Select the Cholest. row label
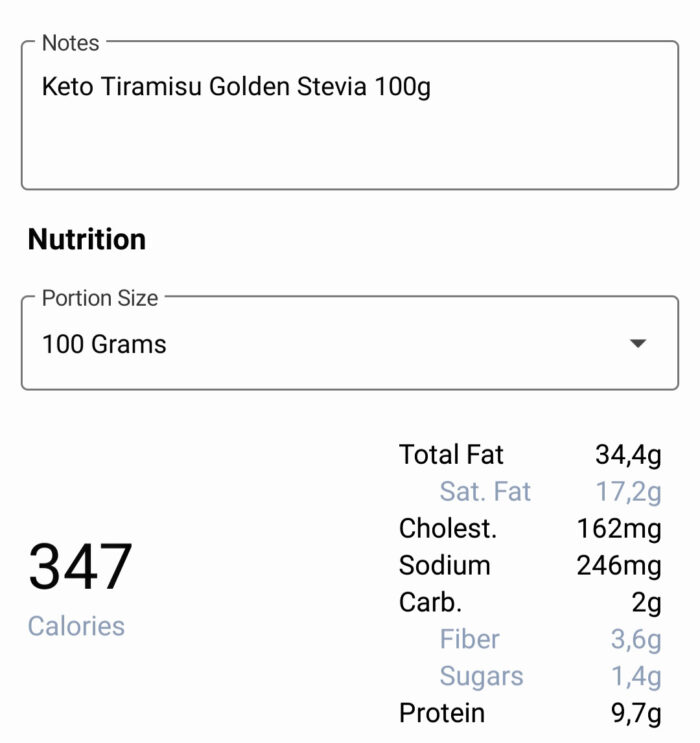Screen dimensions: 700x743 click(448, 528)
